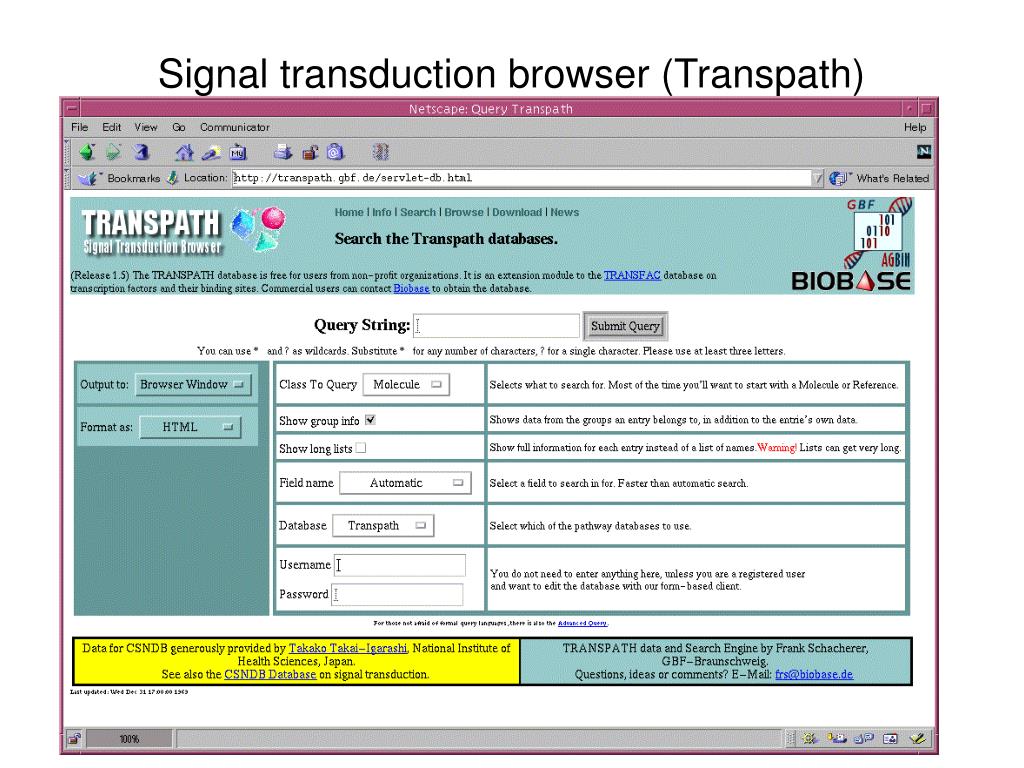The width and height of the screenshot is (1024, 768).
Task: Open the File menu
Action: [x=80, y=127]
